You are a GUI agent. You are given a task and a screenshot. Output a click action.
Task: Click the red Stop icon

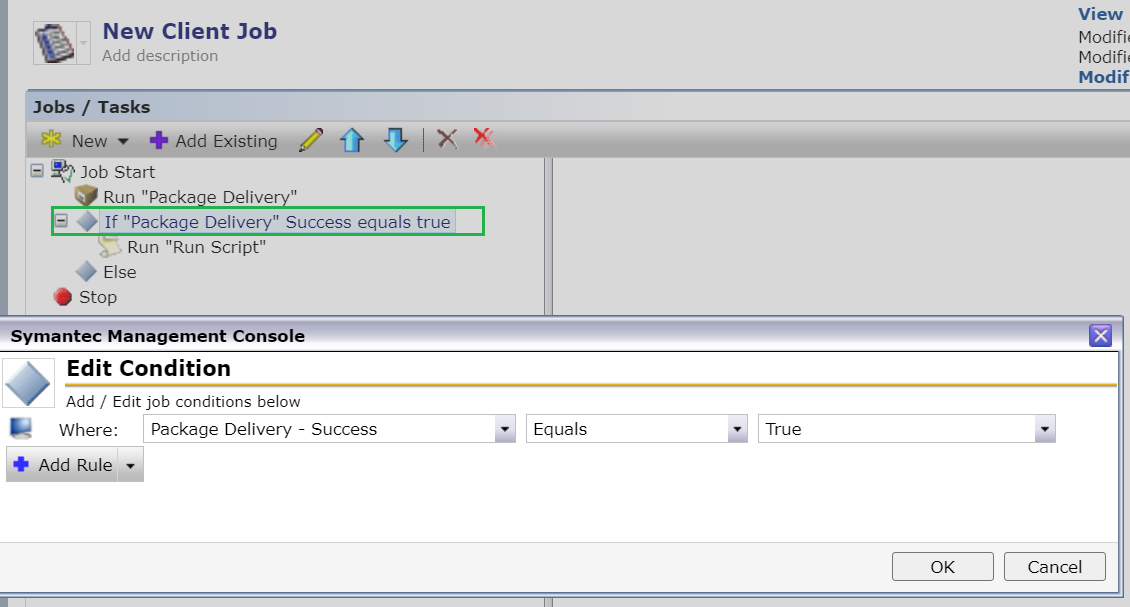(63, 297)
